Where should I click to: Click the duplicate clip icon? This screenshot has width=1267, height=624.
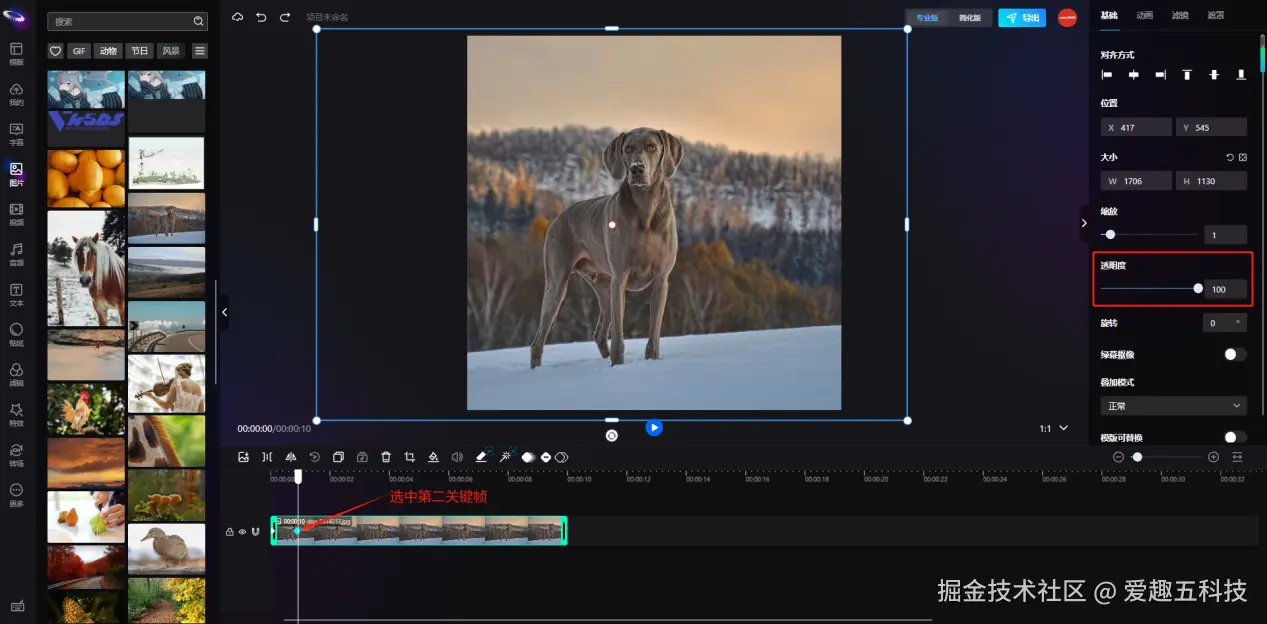[338, 457]
